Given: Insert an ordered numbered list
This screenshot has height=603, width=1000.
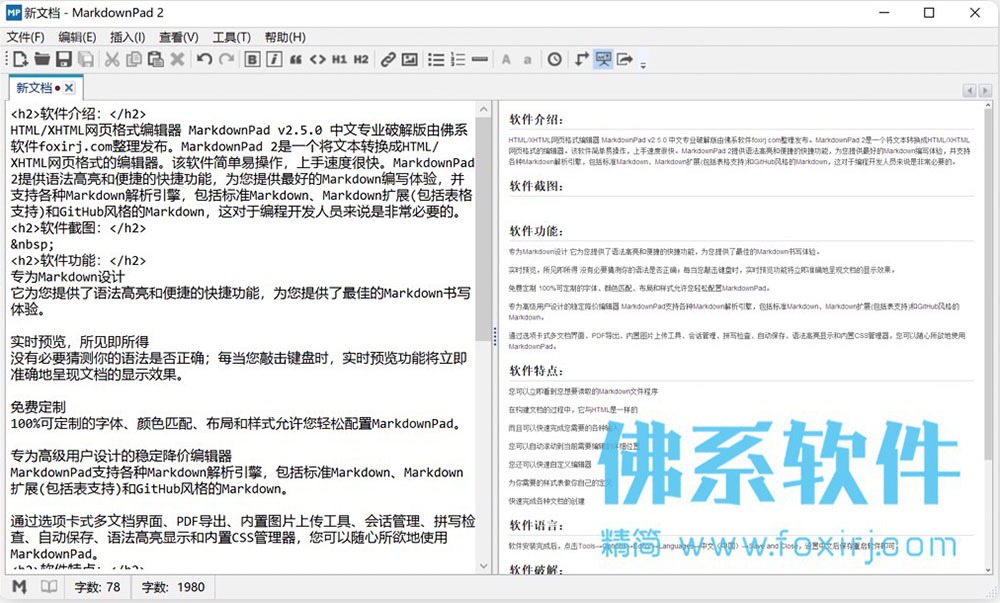Looking at the screenshot, I should point(458,59).
